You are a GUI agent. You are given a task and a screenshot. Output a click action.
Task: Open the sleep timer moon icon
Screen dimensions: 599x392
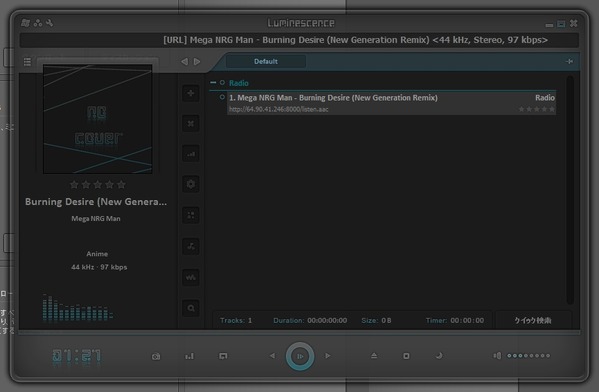439,356
